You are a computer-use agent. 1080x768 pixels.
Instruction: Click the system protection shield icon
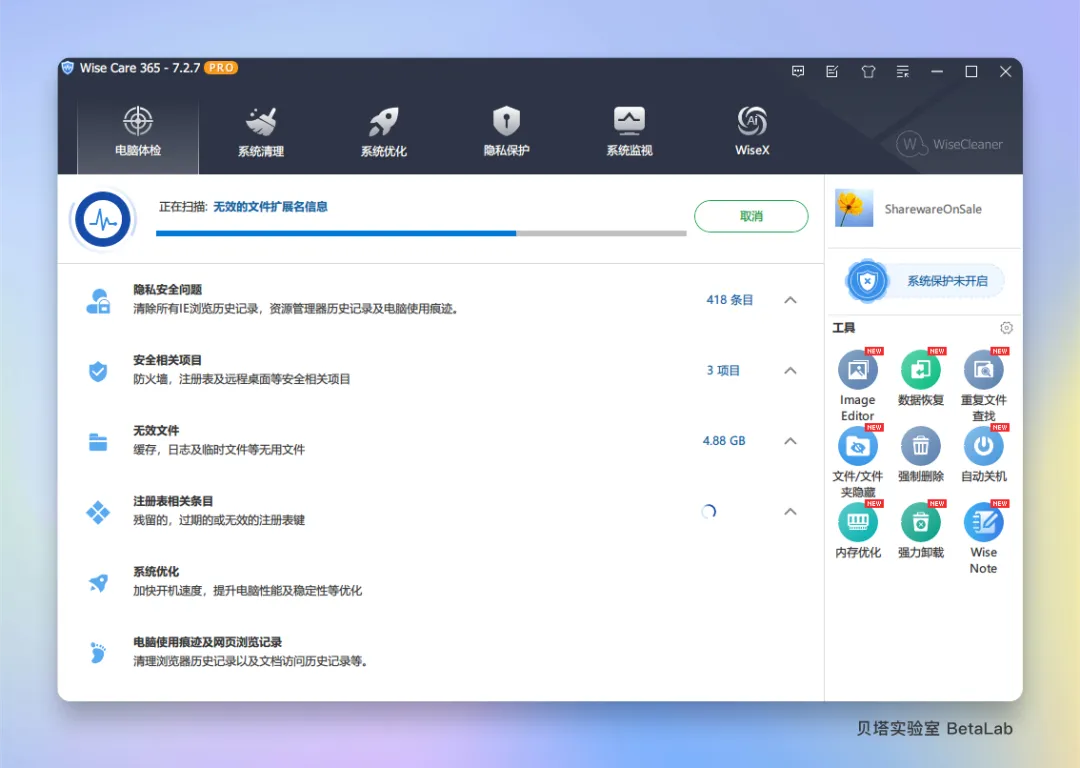tap(867, 281)
